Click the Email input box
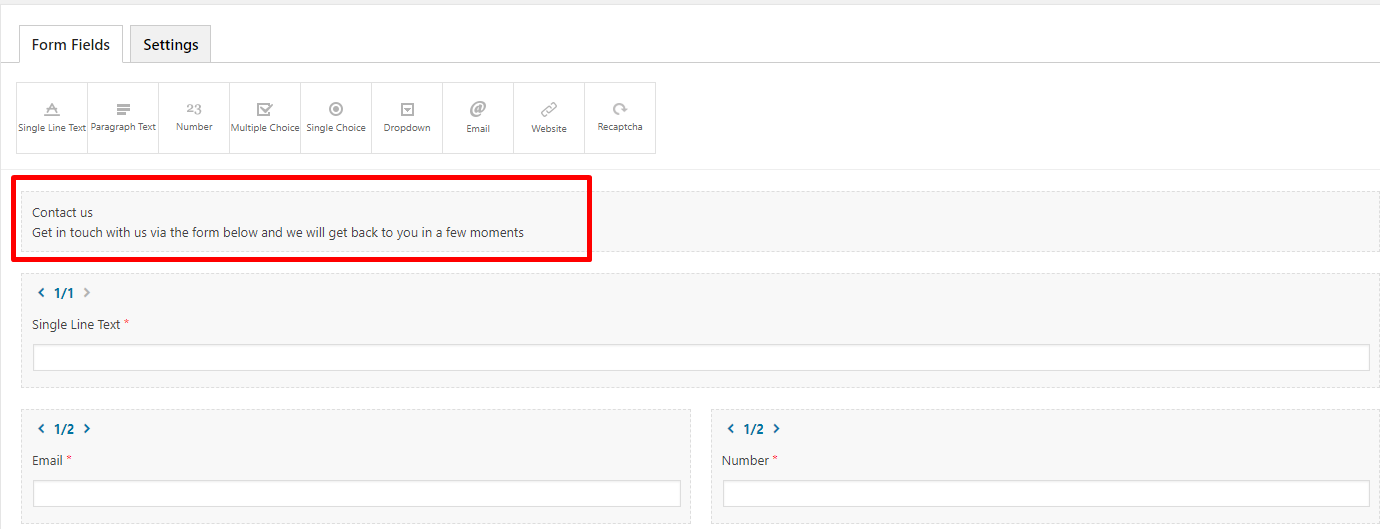 point(357,494)
